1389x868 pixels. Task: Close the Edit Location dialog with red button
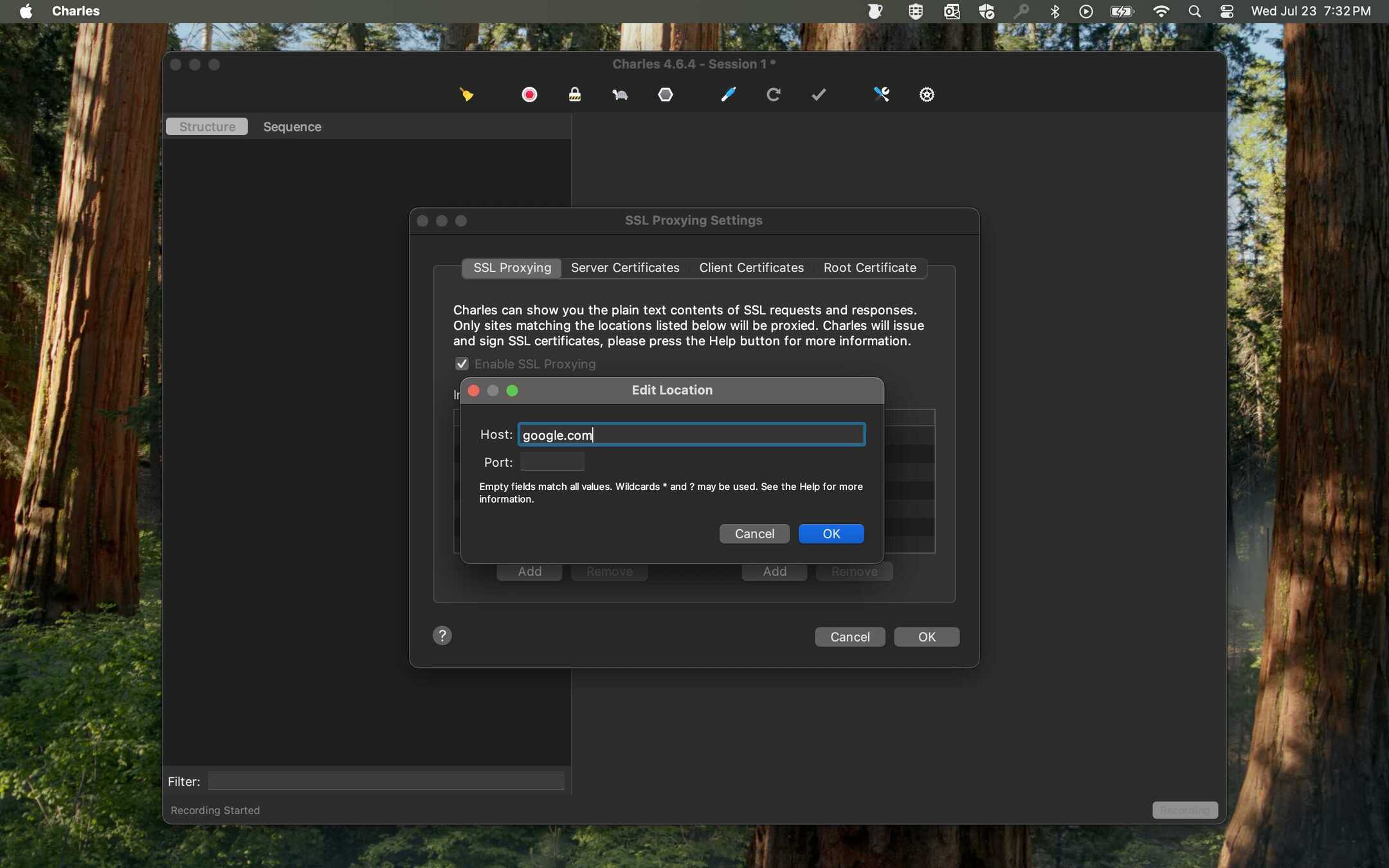pyautogui.click(x=474, y=390)
